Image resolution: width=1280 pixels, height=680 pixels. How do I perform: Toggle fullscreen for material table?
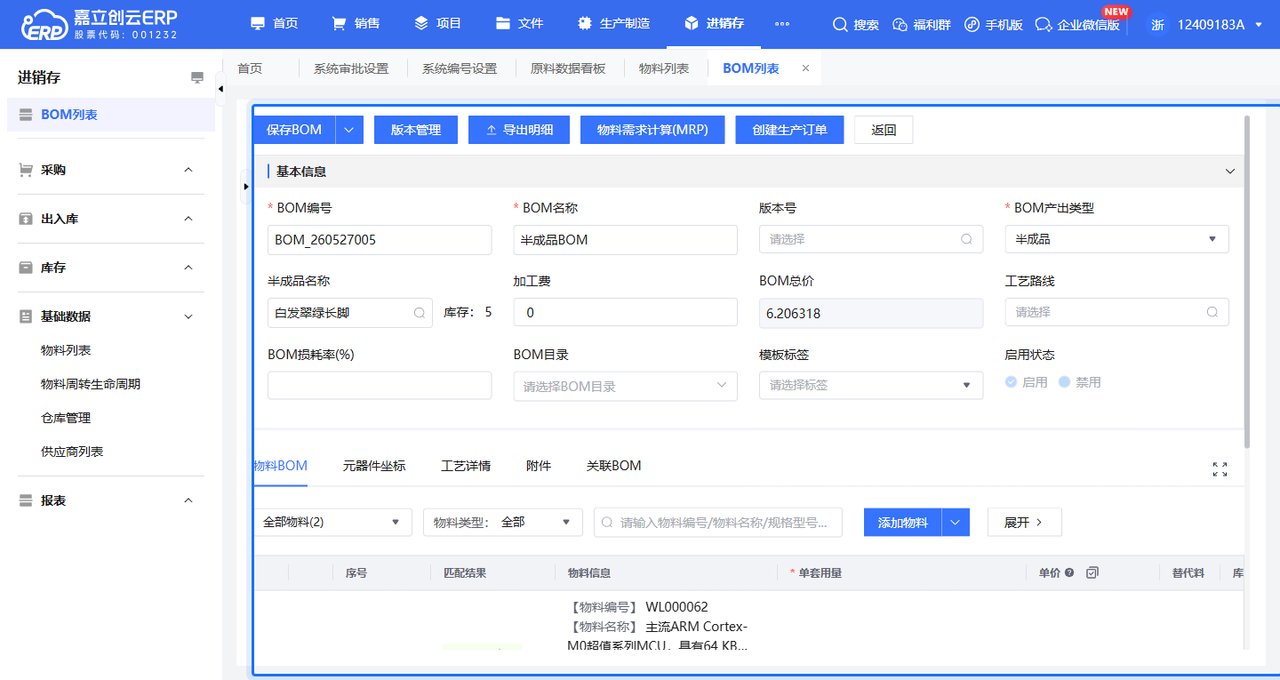(1220, 469)
